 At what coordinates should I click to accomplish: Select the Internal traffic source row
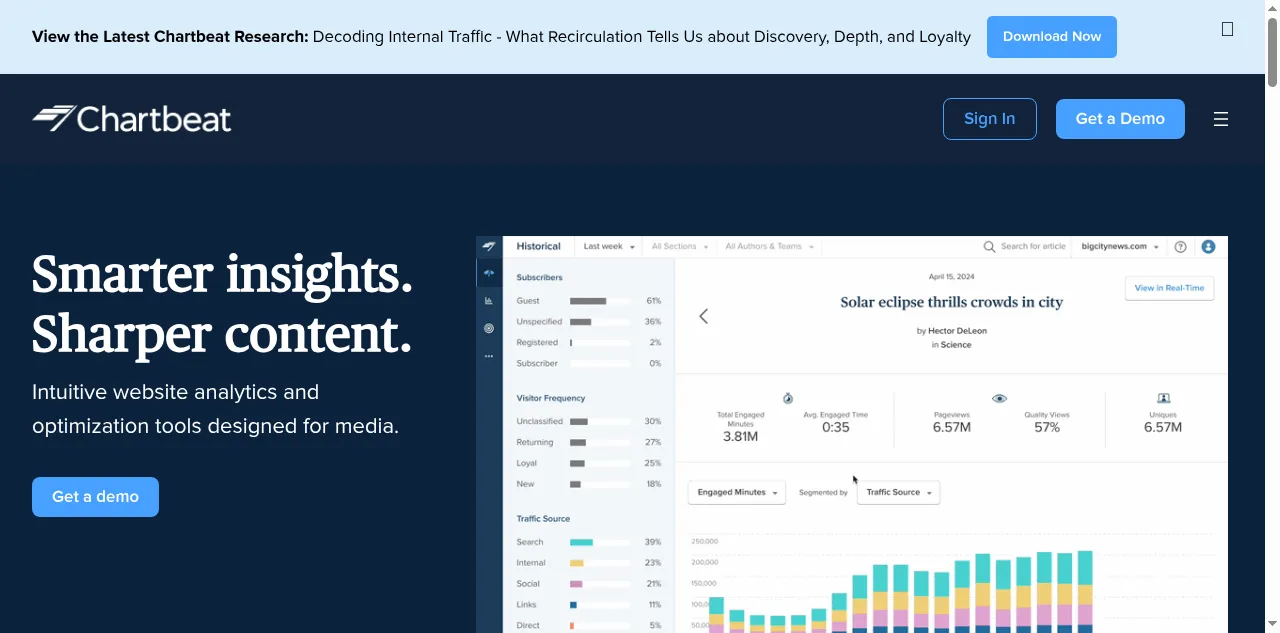click(588, 563)
